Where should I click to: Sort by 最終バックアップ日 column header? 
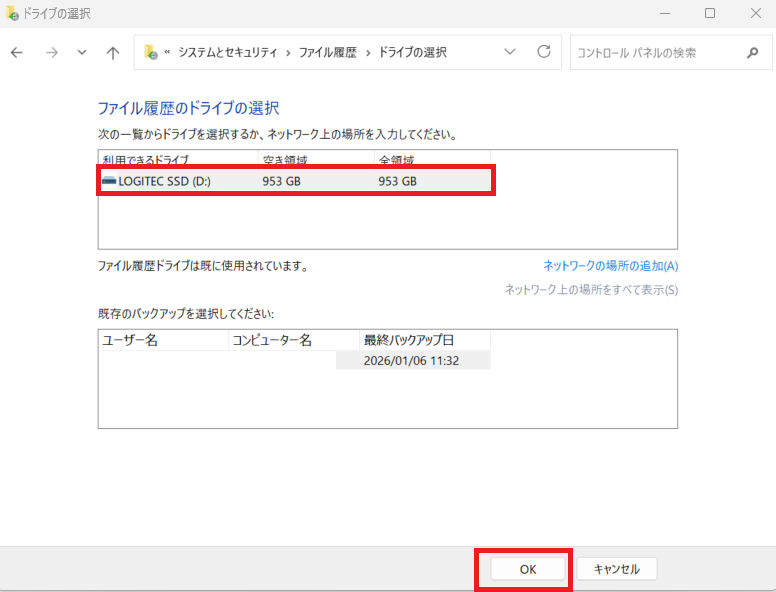(409, 340)
